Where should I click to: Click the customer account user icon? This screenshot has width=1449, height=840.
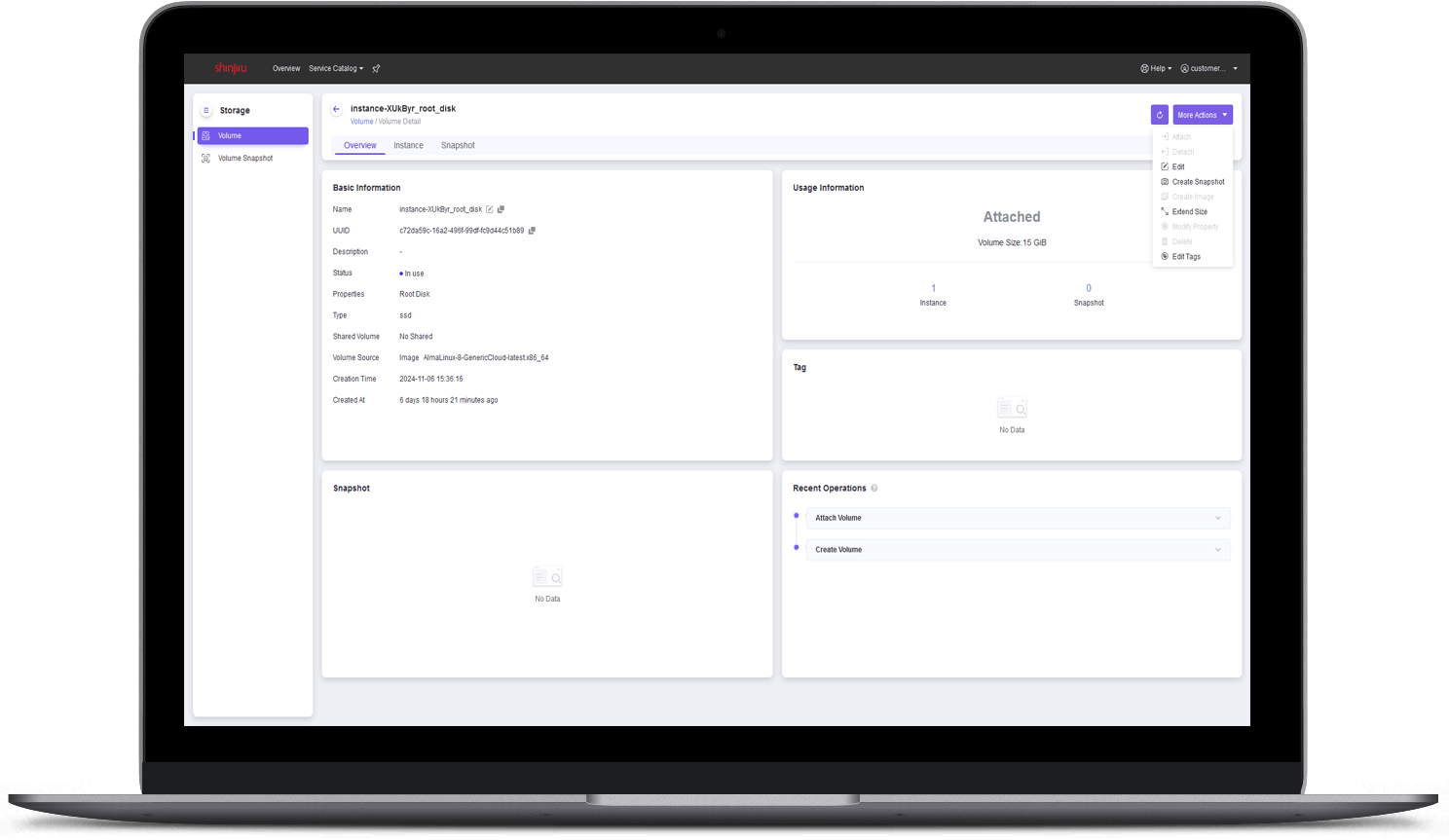1185,68
